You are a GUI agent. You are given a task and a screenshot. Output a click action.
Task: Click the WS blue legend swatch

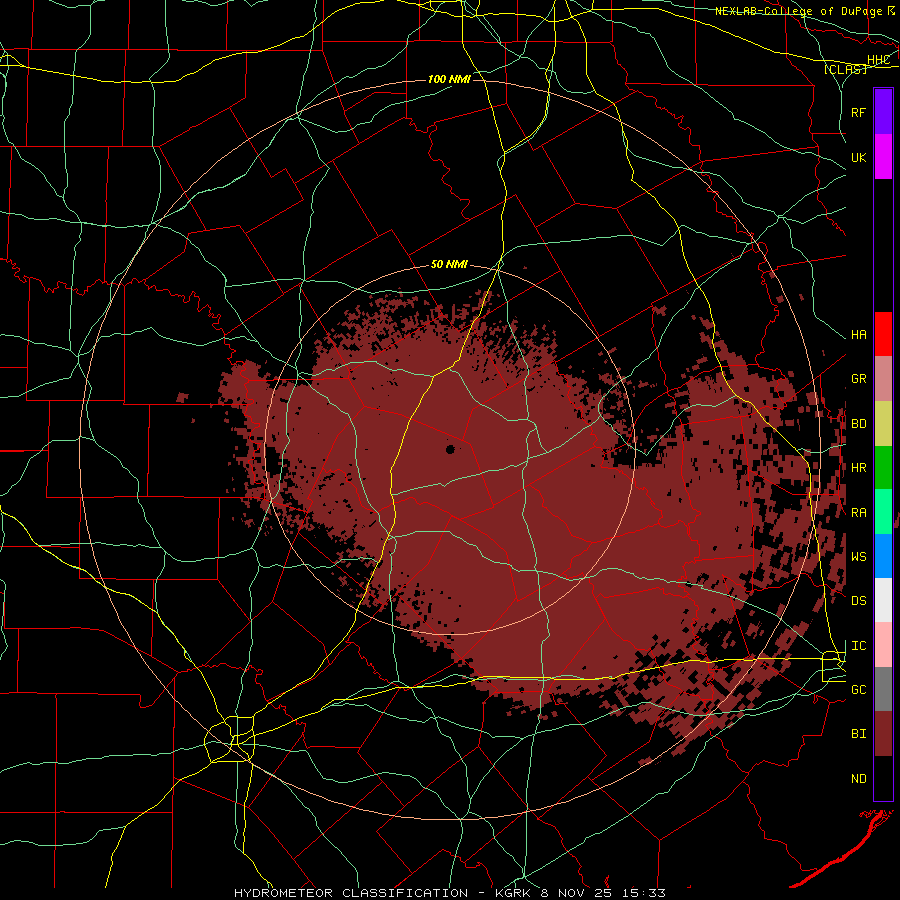pyautogui.click(x=883, y=556)
